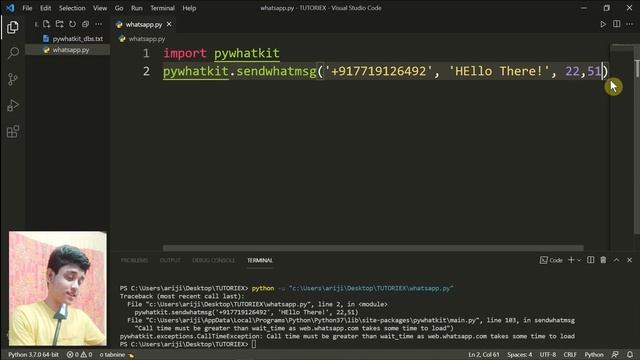
Task: Click the VS Code logo menu icon
Action: (x=10, y=8)
